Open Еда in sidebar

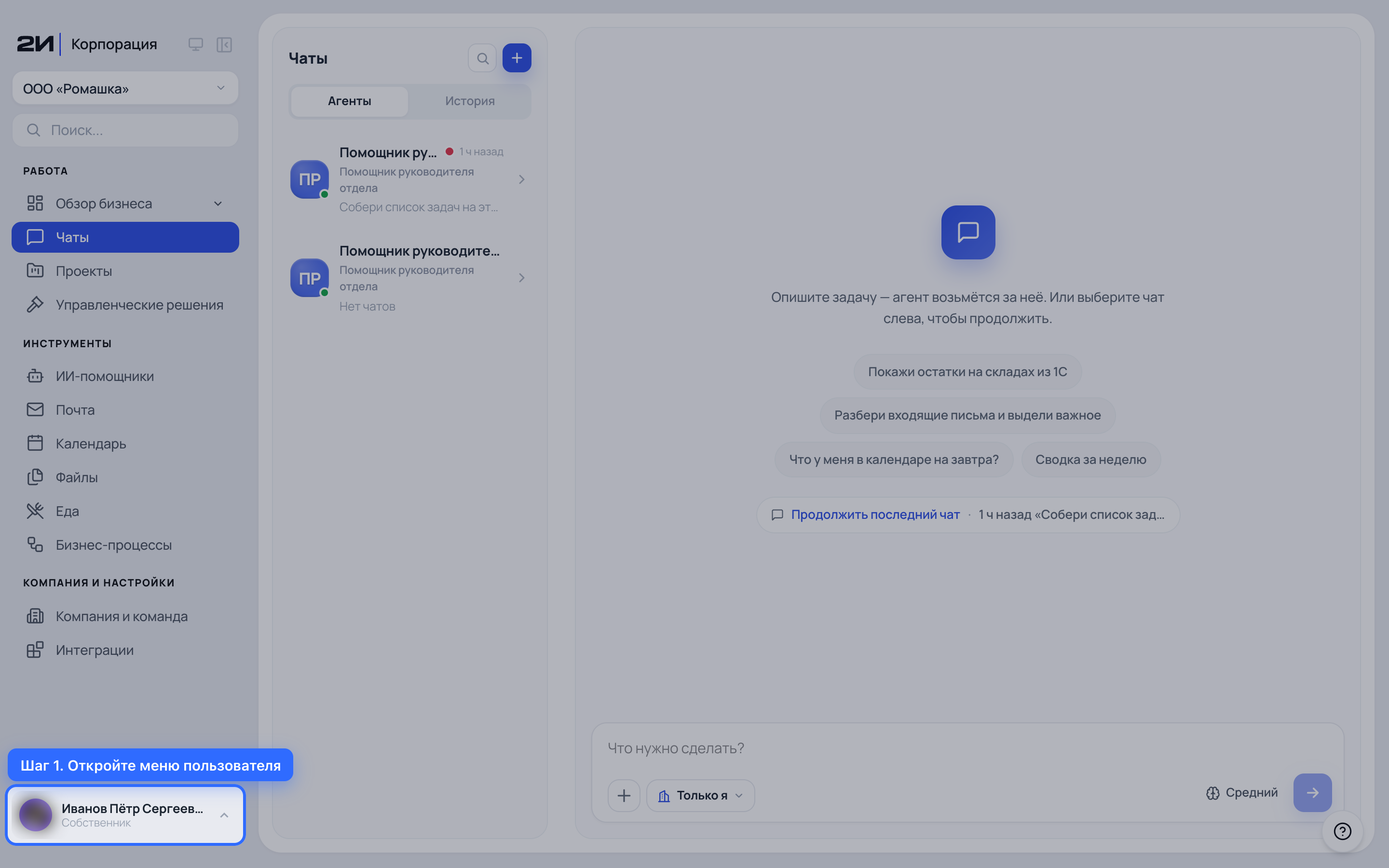click(125, 511)
